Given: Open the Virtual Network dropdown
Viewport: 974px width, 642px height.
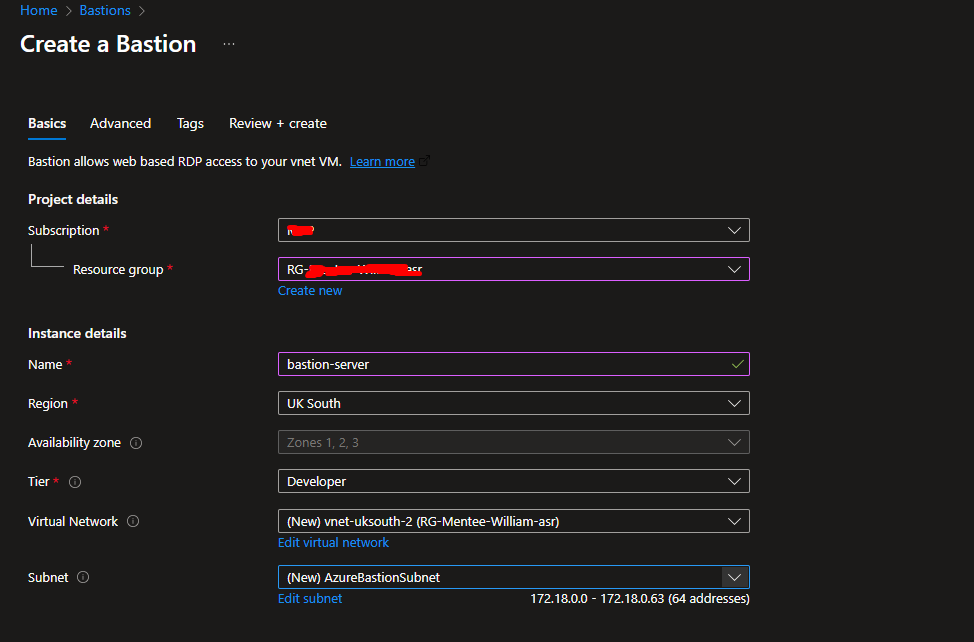Looking at the screenshot, I should [x=513, y=521].
